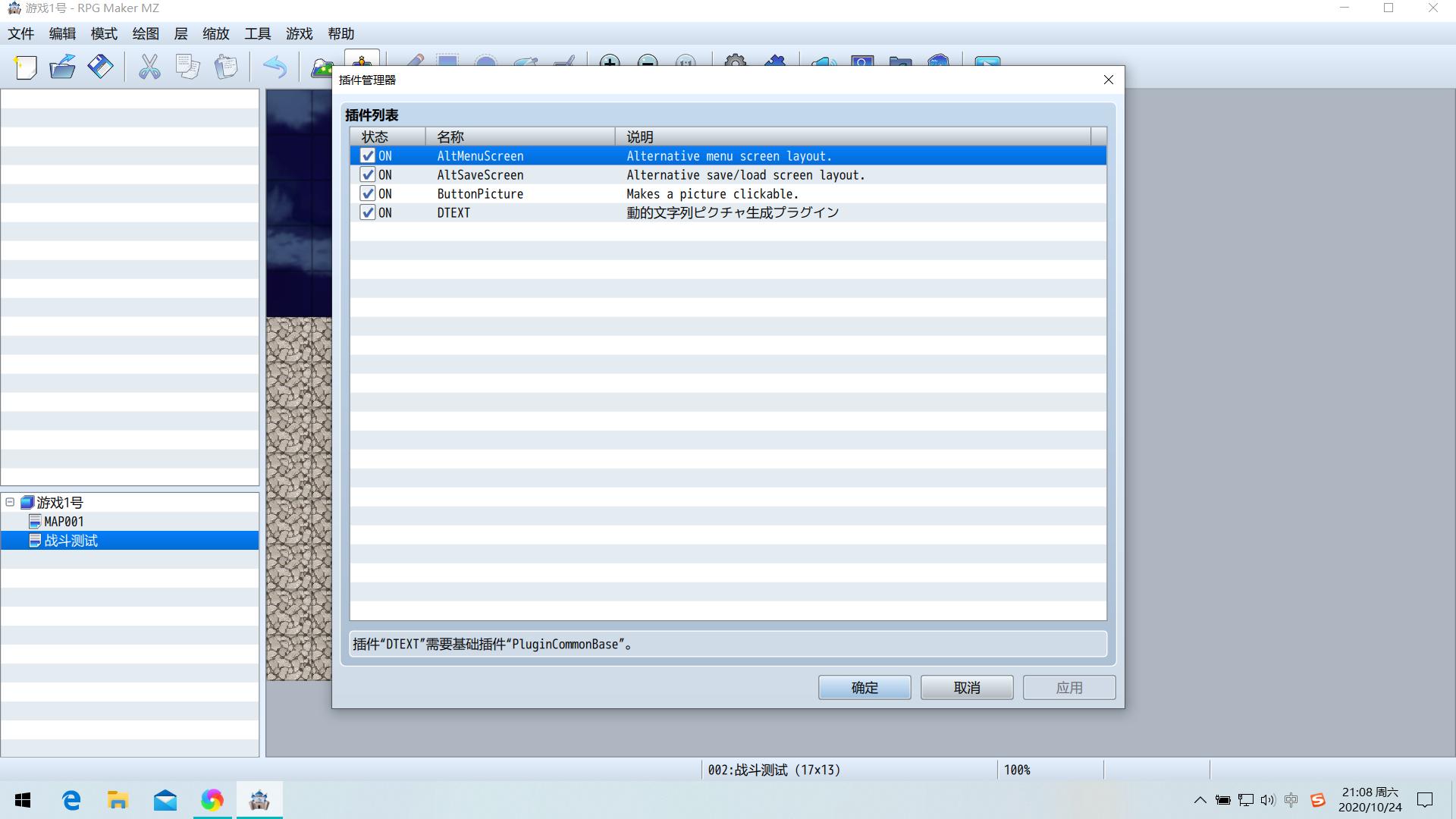The height and width of the screenshot is (819, 1456).
Task: Open Microsoft Edge from the taskbar
Action: [x=71, y=800]
